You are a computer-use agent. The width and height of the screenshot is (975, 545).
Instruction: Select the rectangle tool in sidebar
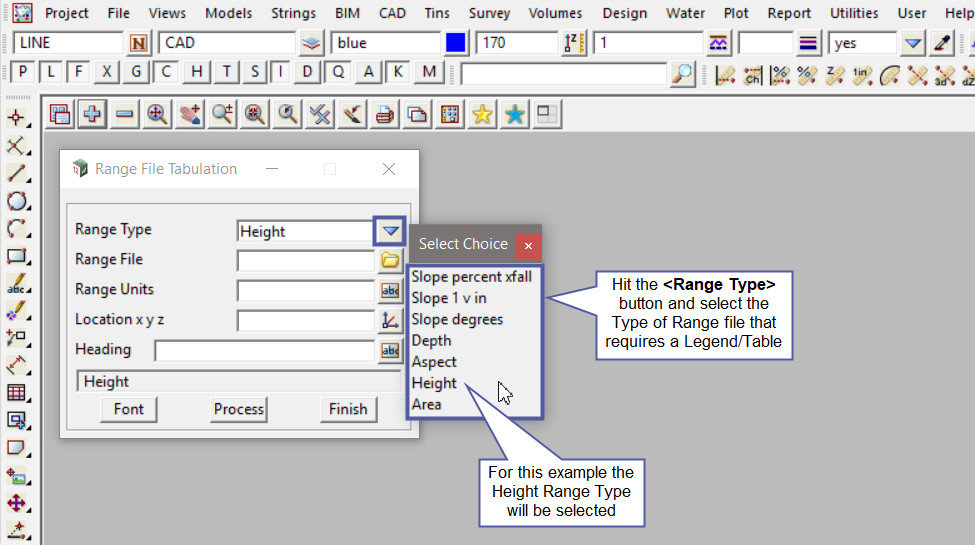(17, 256)
